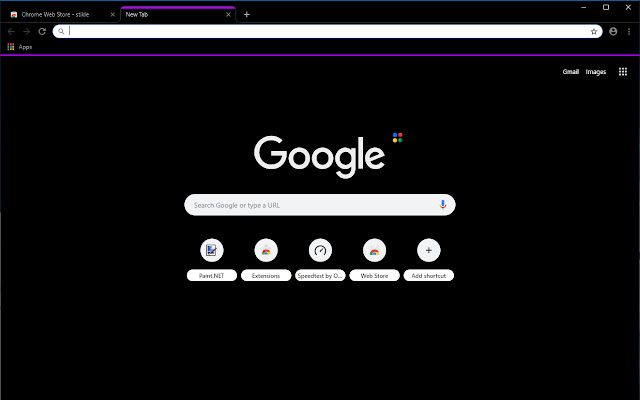The height and width of the screenshot is (400, 640).
Task: Open the Paint.NET shortcut icon
Action: 211,250
